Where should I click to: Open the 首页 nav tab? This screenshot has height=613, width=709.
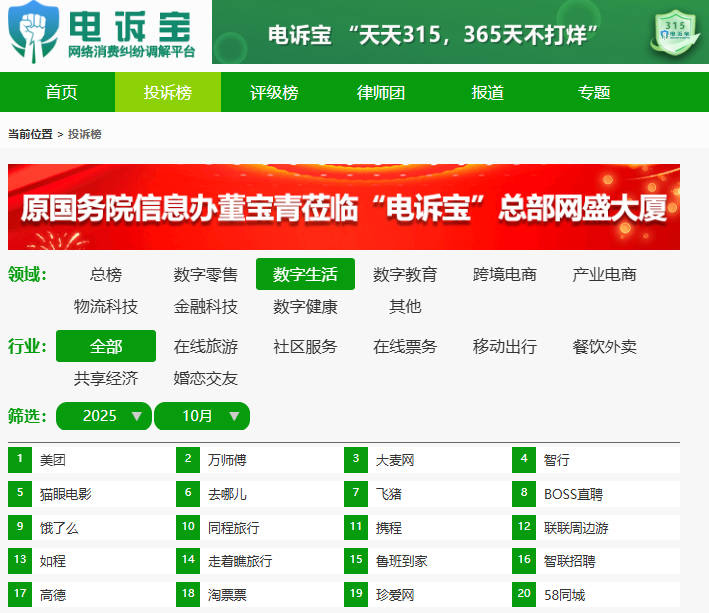point(61,92)
